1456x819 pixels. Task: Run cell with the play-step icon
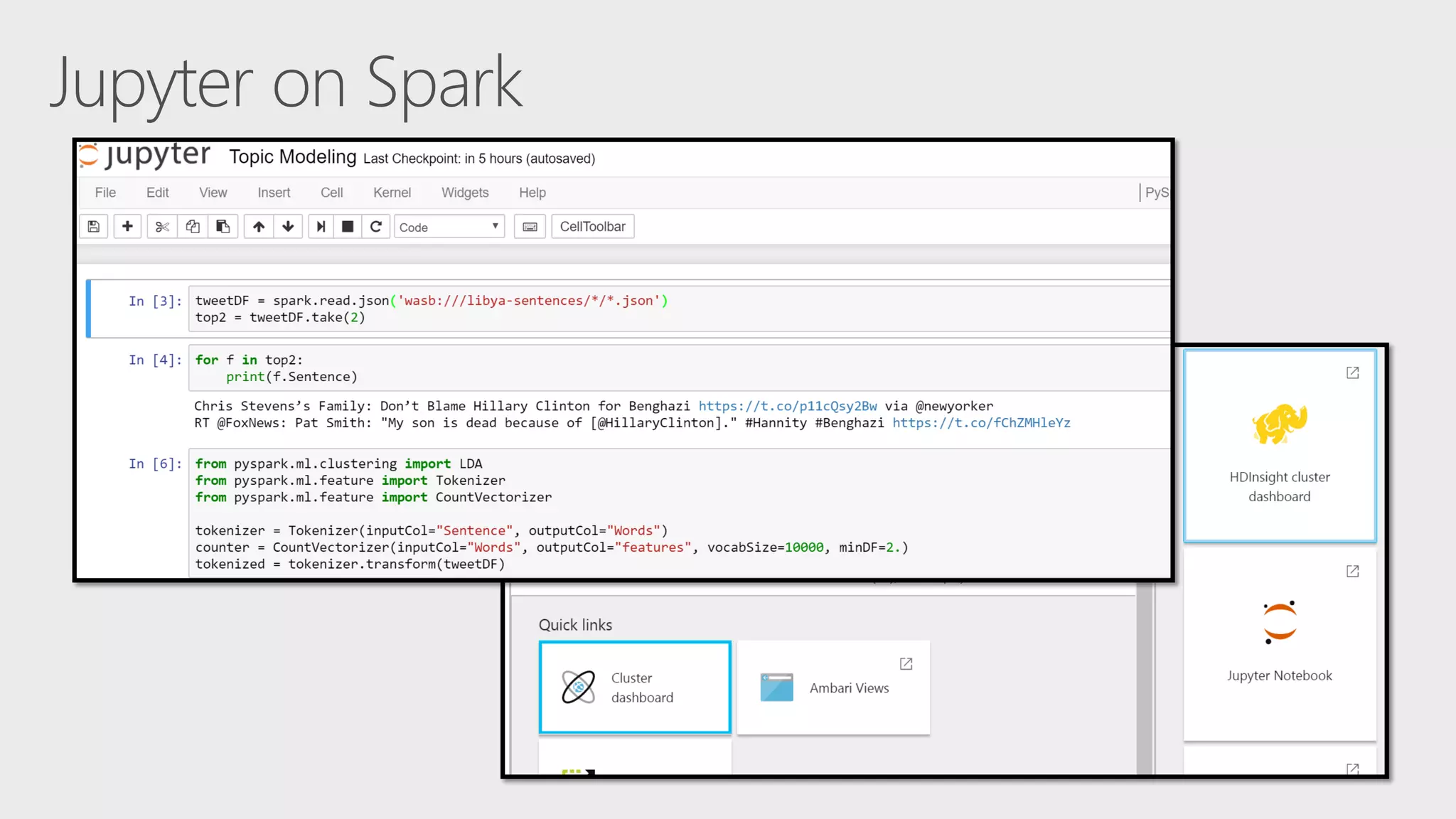click(x=321, y=227)
